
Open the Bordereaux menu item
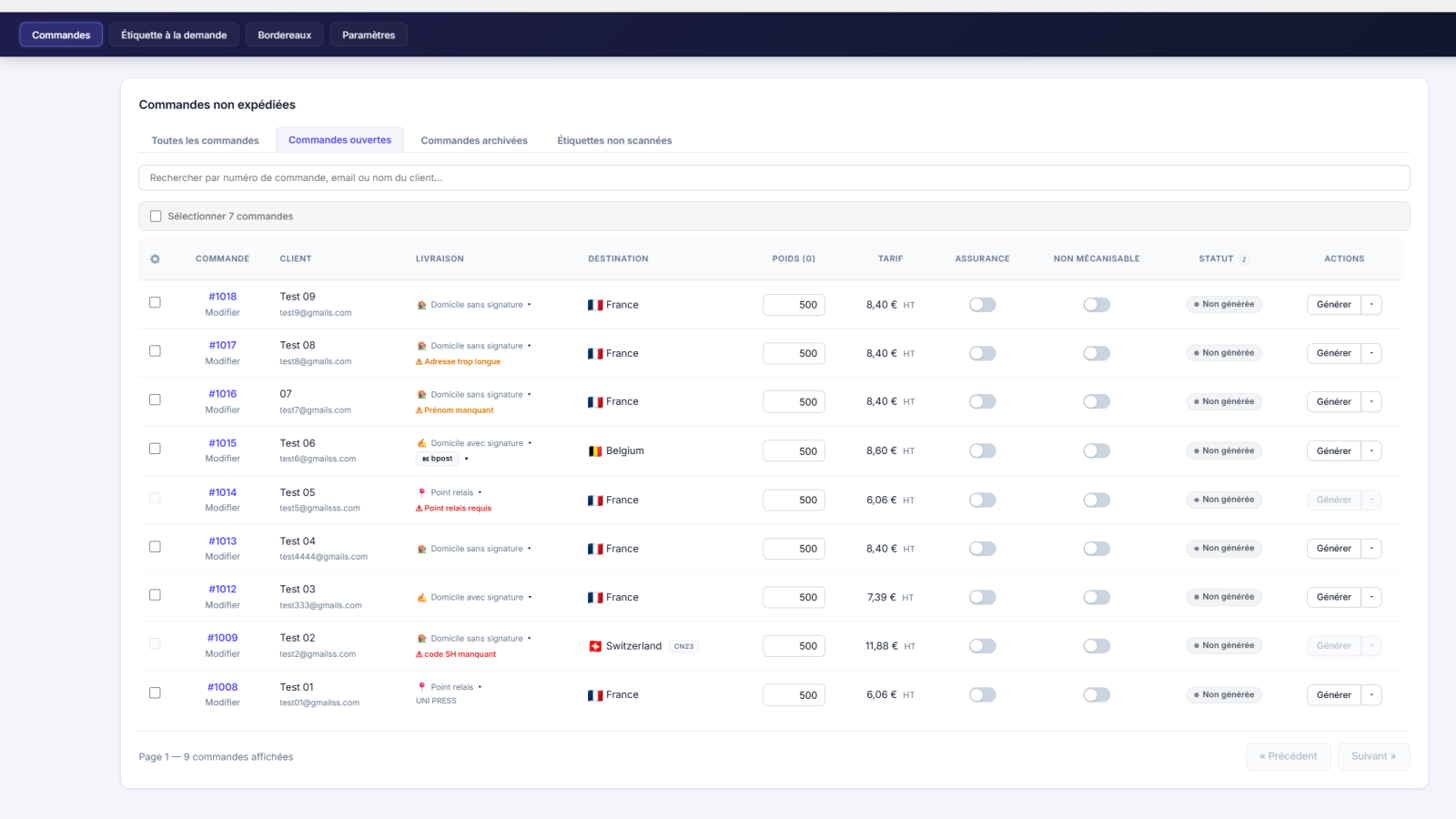(285, 35)
